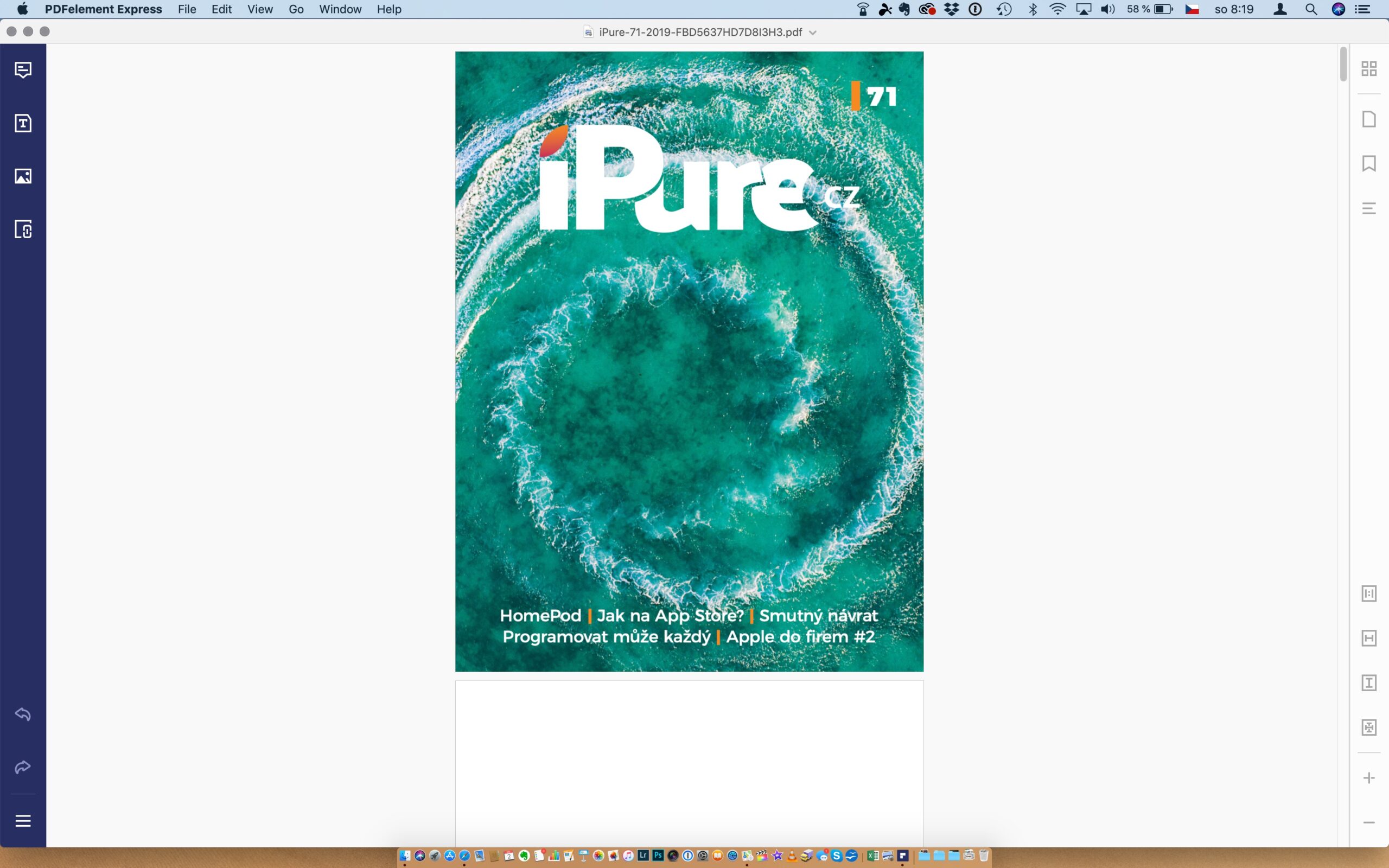Select the image tool in left sidebar
This screenshot has width=1389, height=868.
pos(23,176)
